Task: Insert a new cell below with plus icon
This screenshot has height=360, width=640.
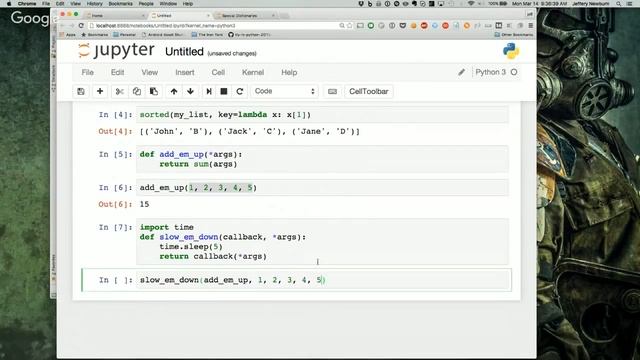Action: (100, 91)
